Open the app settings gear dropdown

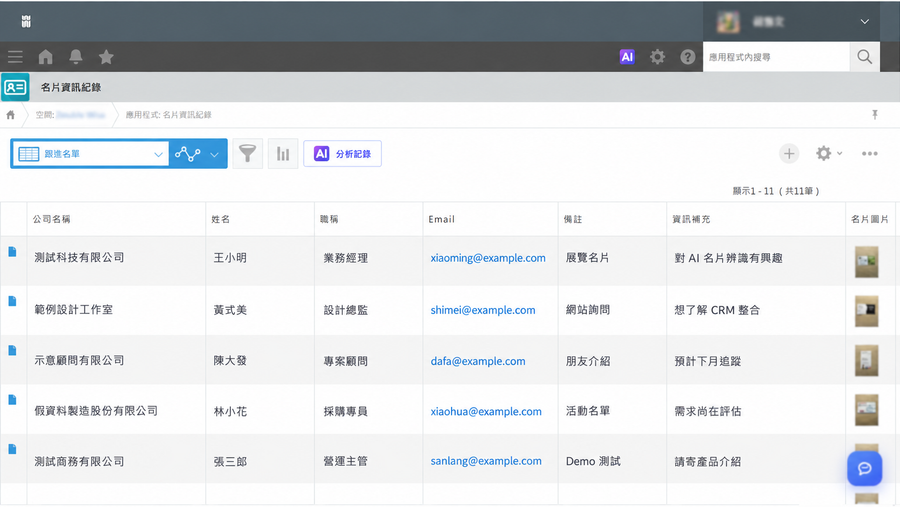[829, 153]
